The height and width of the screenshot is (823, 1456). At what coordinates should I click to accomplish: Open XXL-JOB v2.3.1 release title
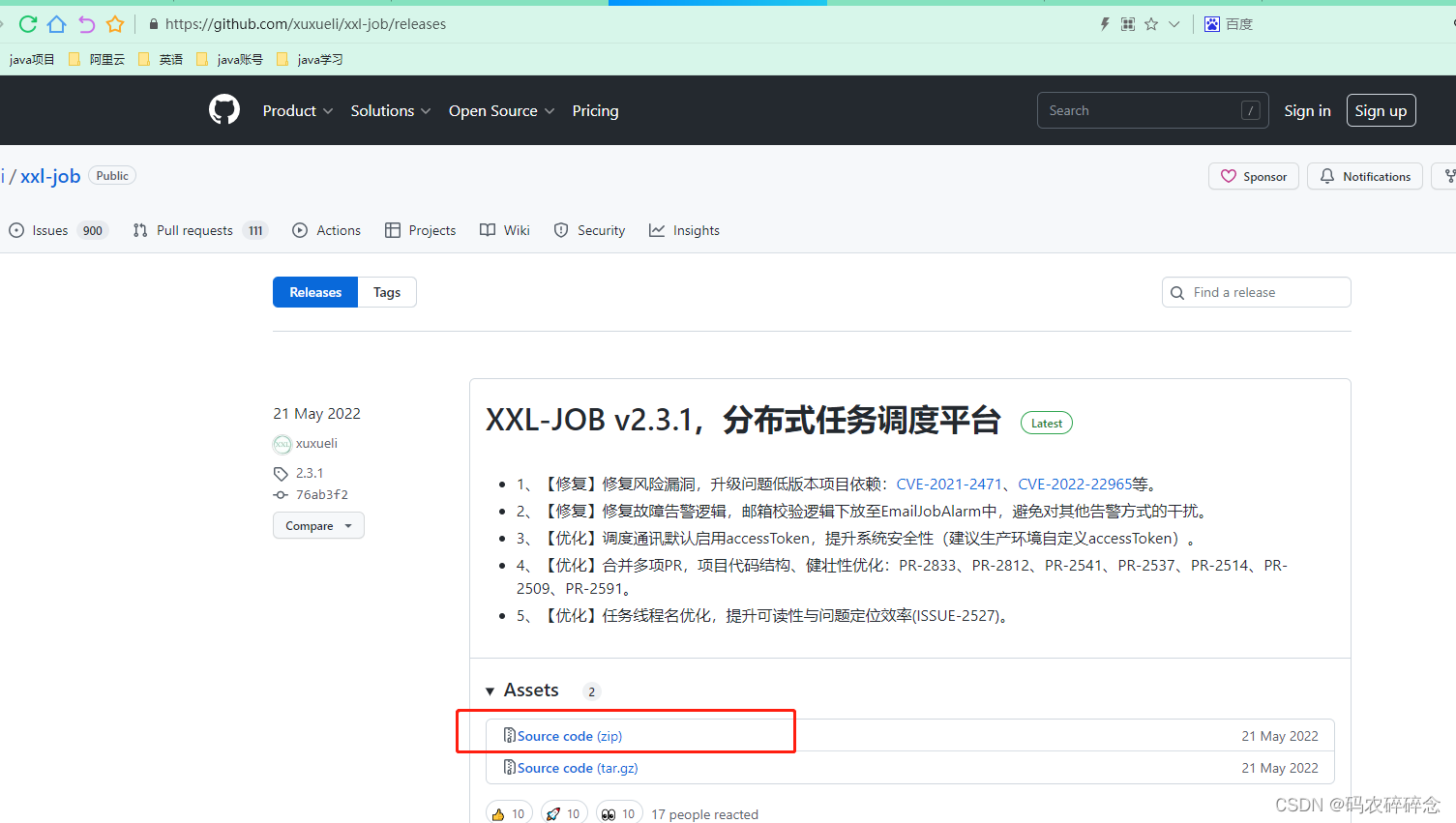tap(742, 421)
